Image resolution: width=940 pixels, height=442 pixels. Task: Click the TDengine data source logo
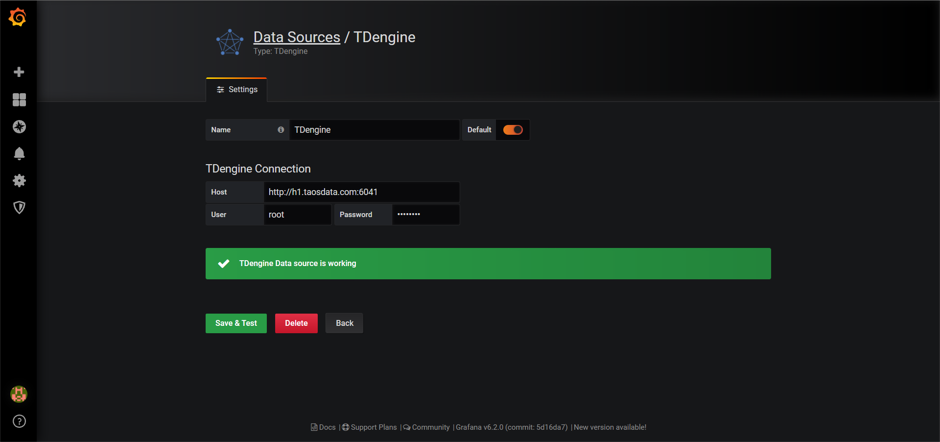tap(230, 42)
